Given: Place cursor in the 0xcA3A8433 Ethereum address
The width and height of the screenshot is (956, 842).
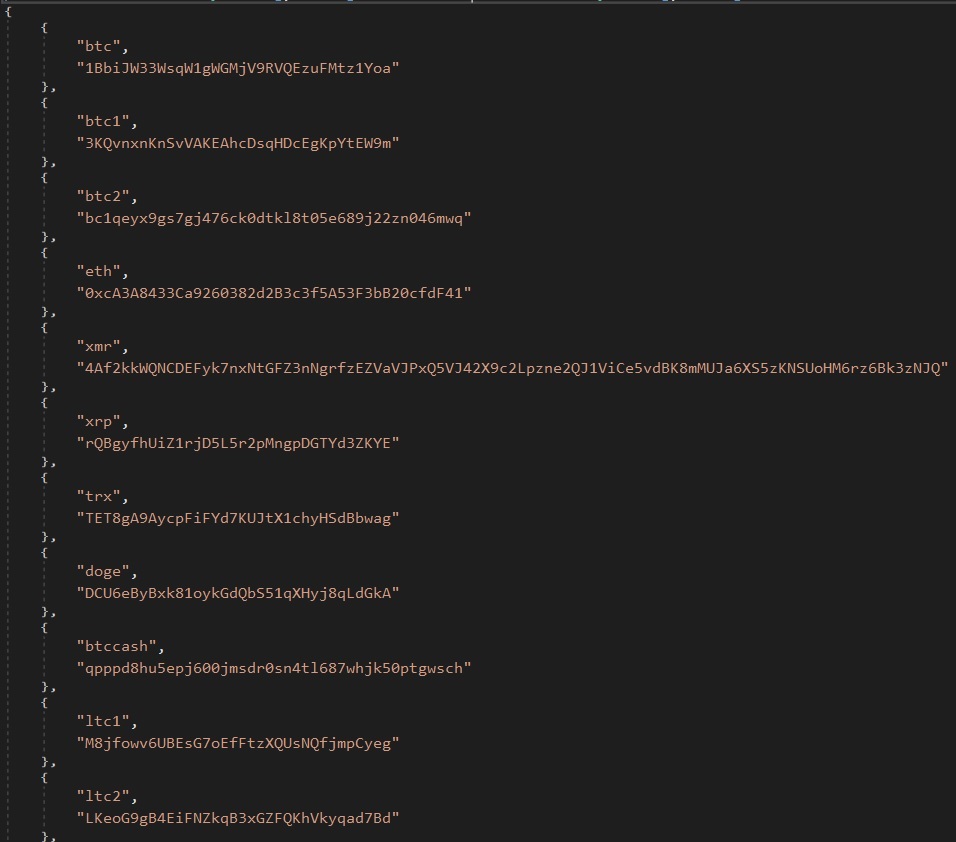Looking at the screenshot, I should point(274,293).
